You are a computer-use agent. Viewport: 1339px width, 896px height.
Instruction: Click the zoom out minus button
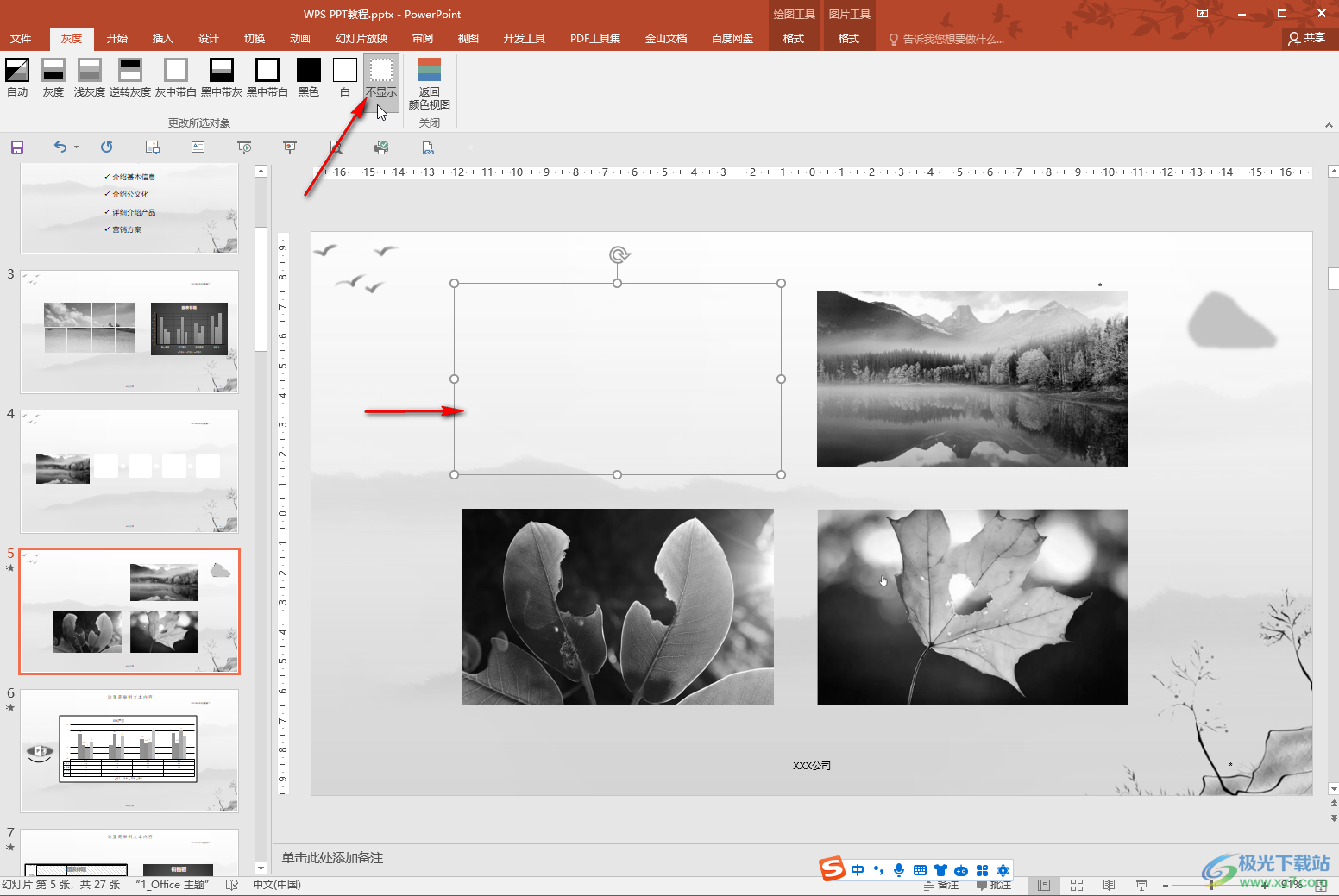[x=1166, y=886]
